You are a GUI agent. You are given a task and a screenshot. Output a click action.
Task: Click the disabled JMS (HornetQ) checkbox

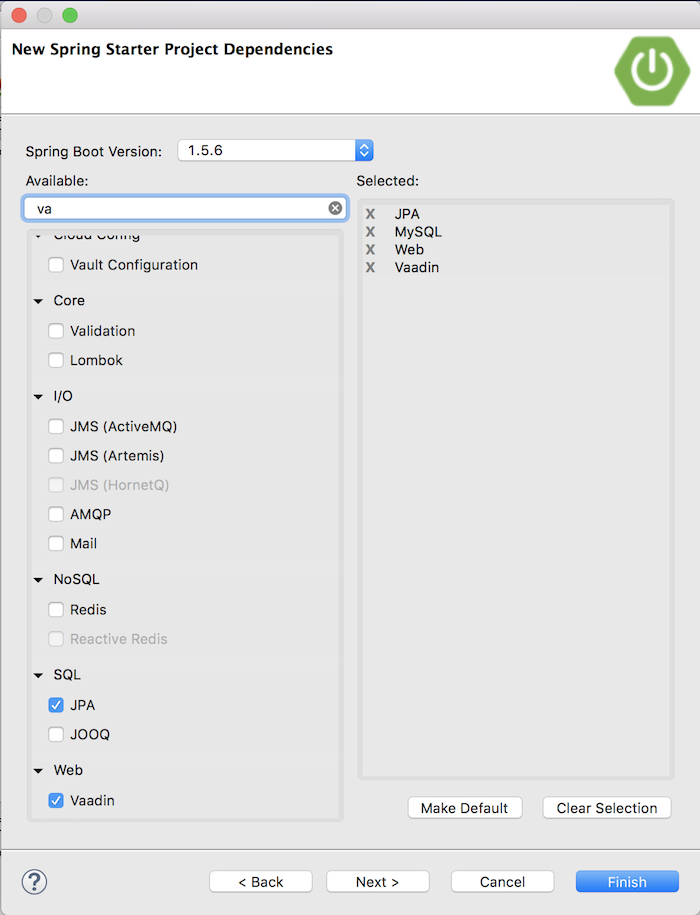pos(56,485)
